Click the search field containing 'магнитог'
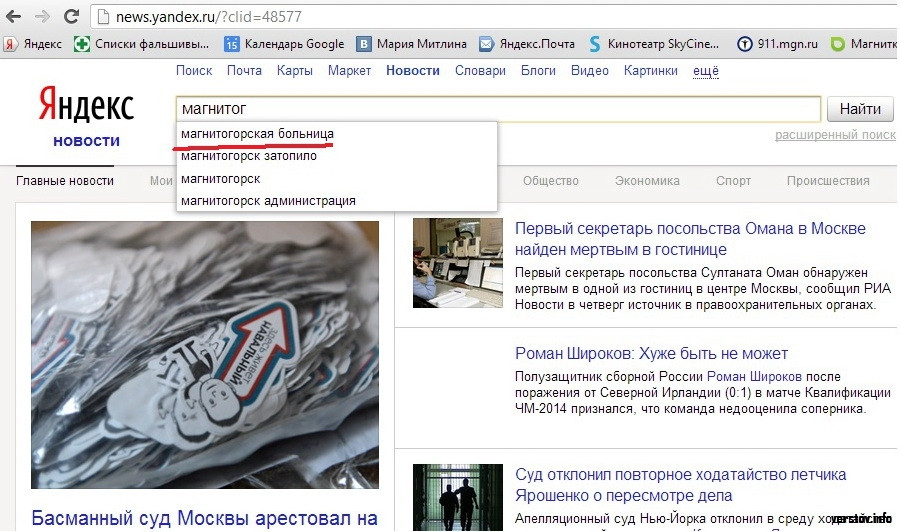This screenshot has width=900, height=532. (497, 109)
